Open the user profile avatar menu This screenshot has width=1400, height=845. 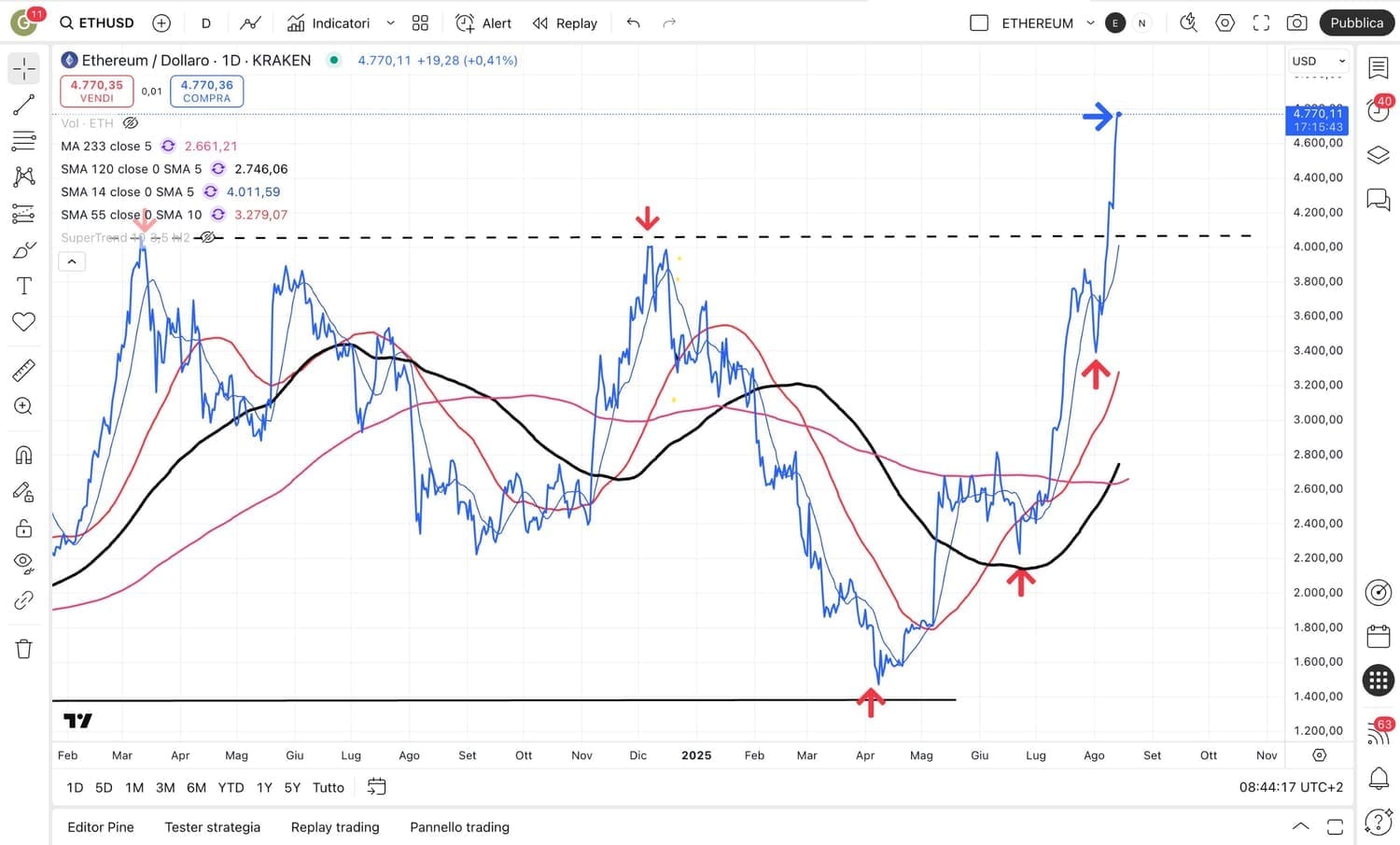(x=24, y=22)
